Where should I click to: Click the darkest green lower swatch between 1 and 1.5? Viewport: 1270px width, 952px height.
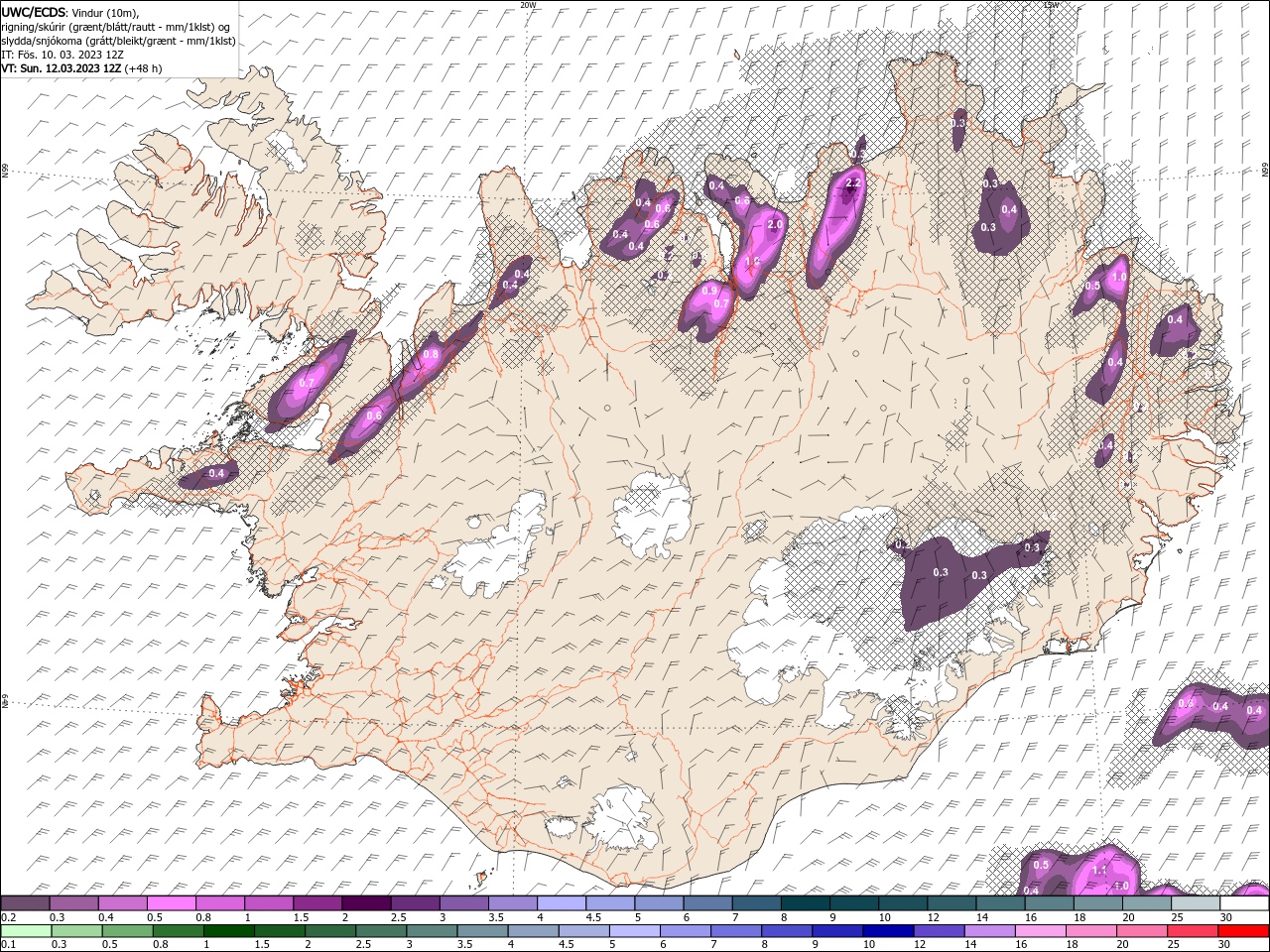[x=228, y=931]
